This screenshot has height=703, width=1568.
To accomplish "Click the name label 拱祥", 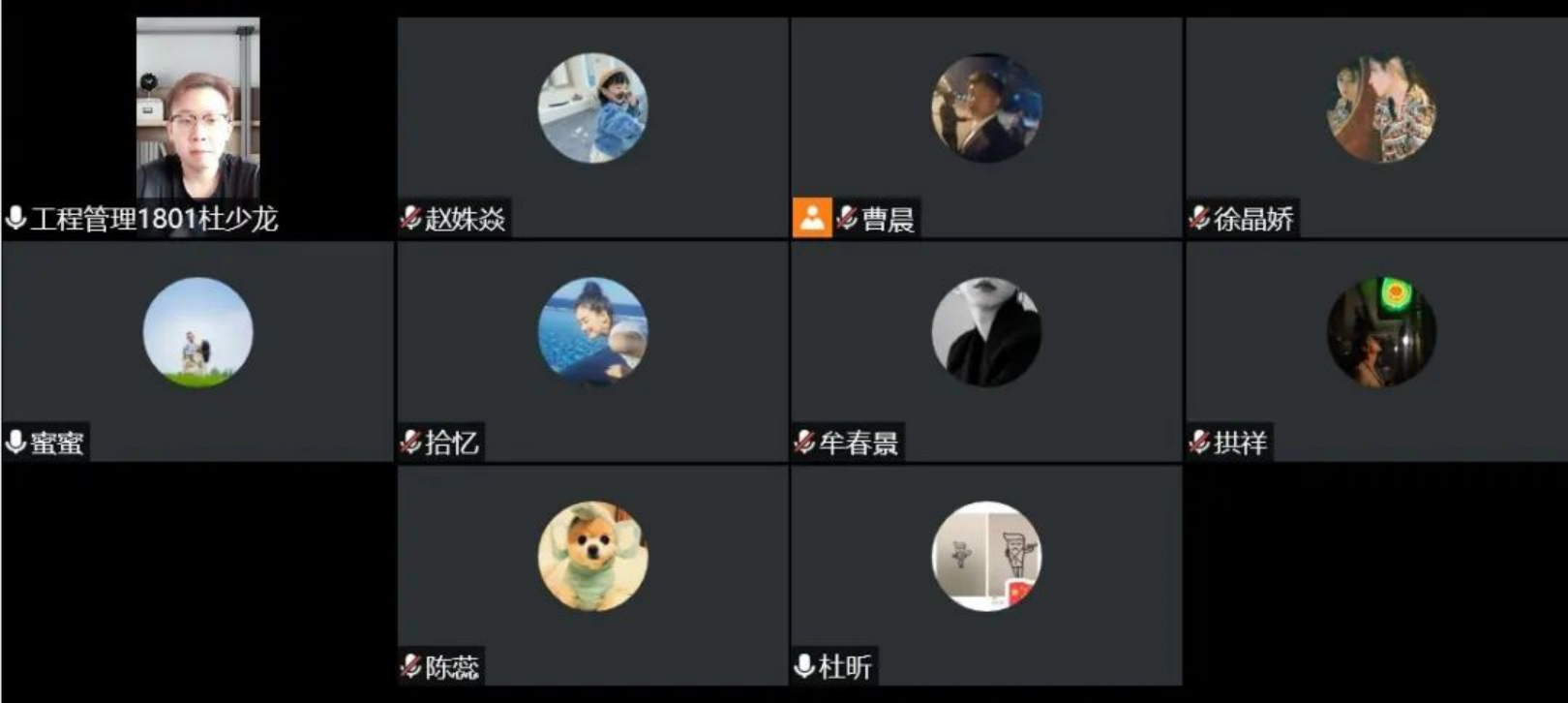I will tap(1240, 443).
